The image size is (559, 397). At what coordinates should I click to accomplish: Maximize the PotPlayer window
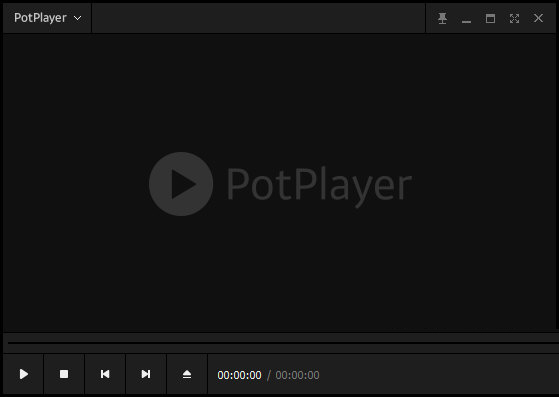click(490, 18)
